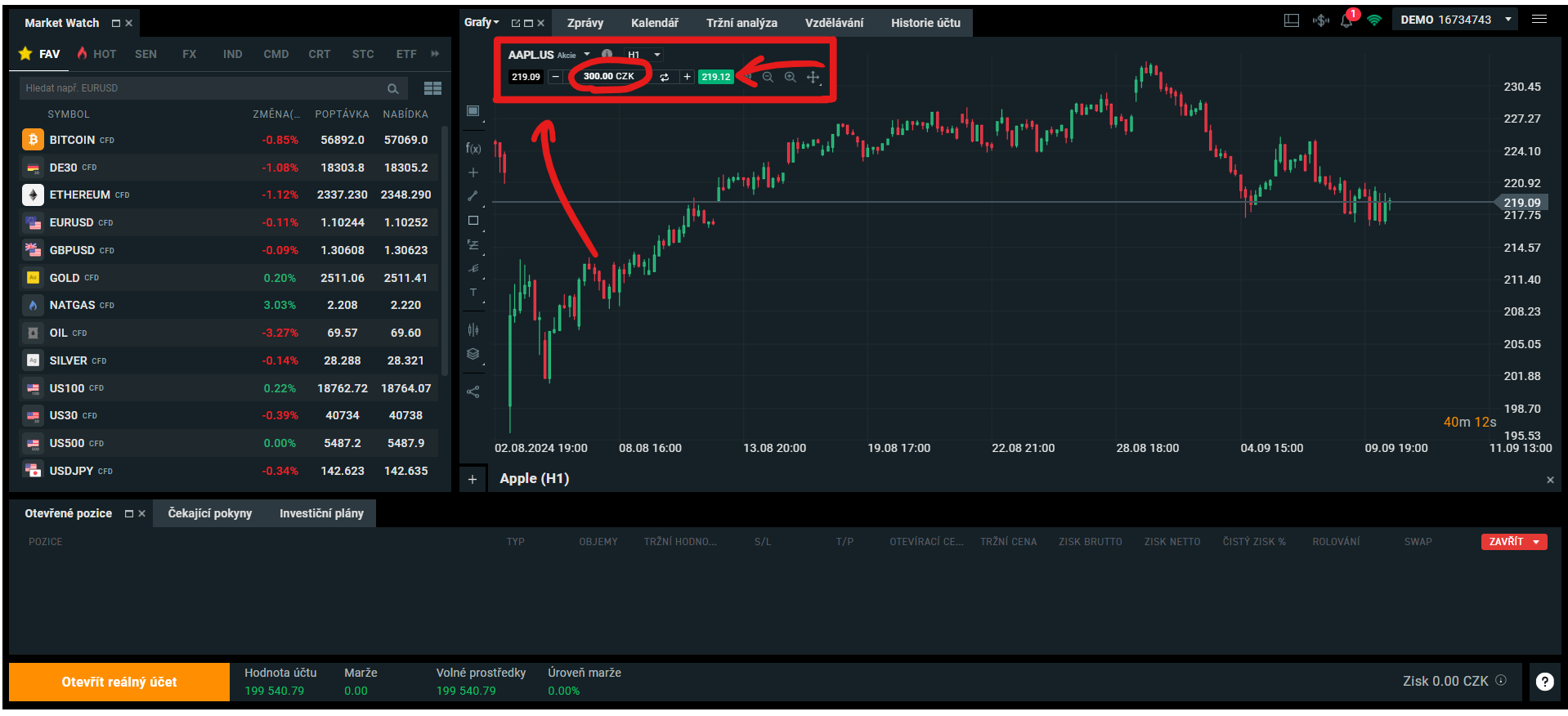
Task: Toggle the volume currency swap button
Action: tap(664, 77)
